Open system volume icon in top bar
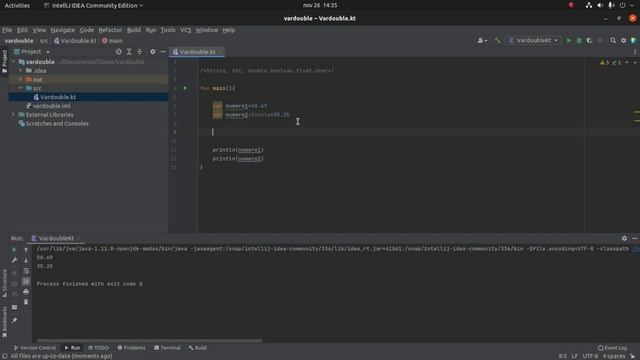This screenshot has height=360, width=640. pos(600,5)
